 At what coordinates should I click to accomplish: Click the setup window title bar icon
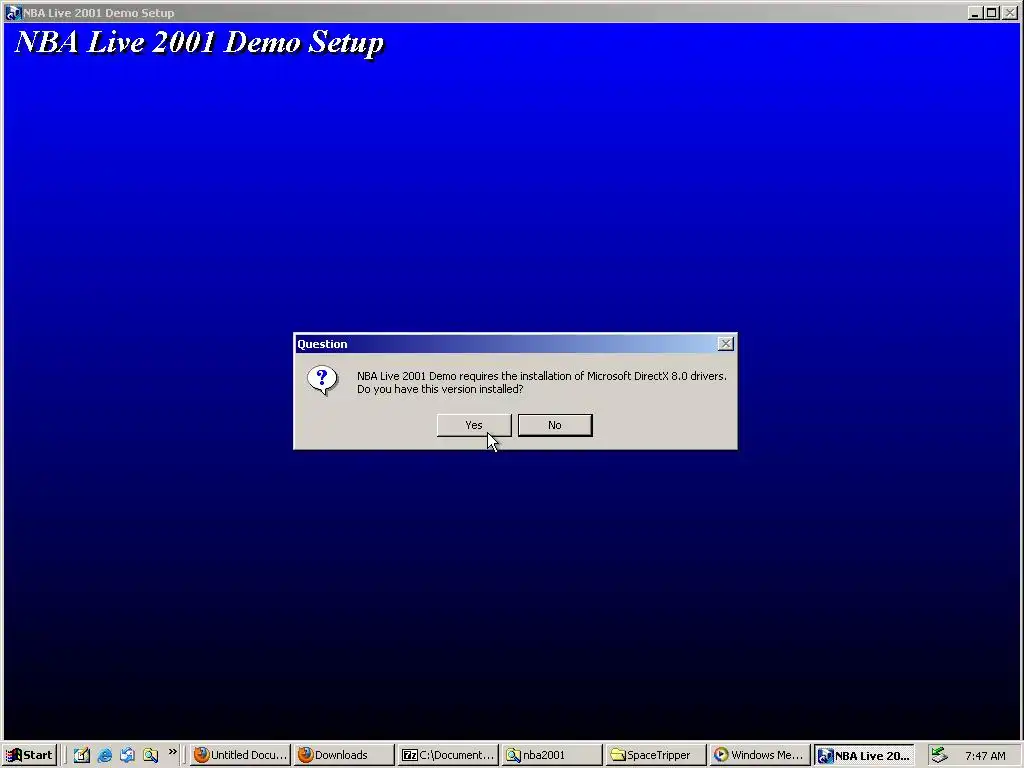pos(13,12)
